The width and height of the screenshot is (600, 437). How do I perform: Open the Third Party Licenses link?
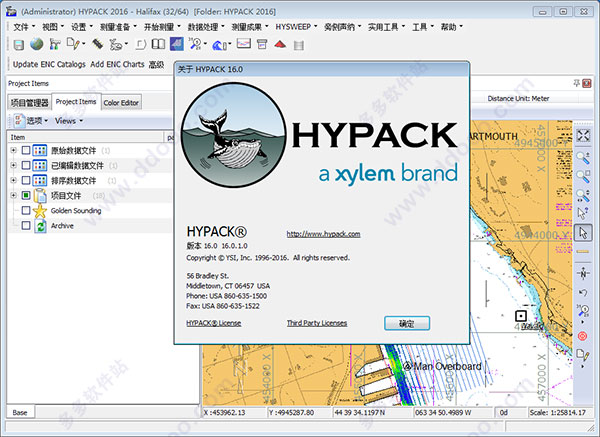[317, 323]
